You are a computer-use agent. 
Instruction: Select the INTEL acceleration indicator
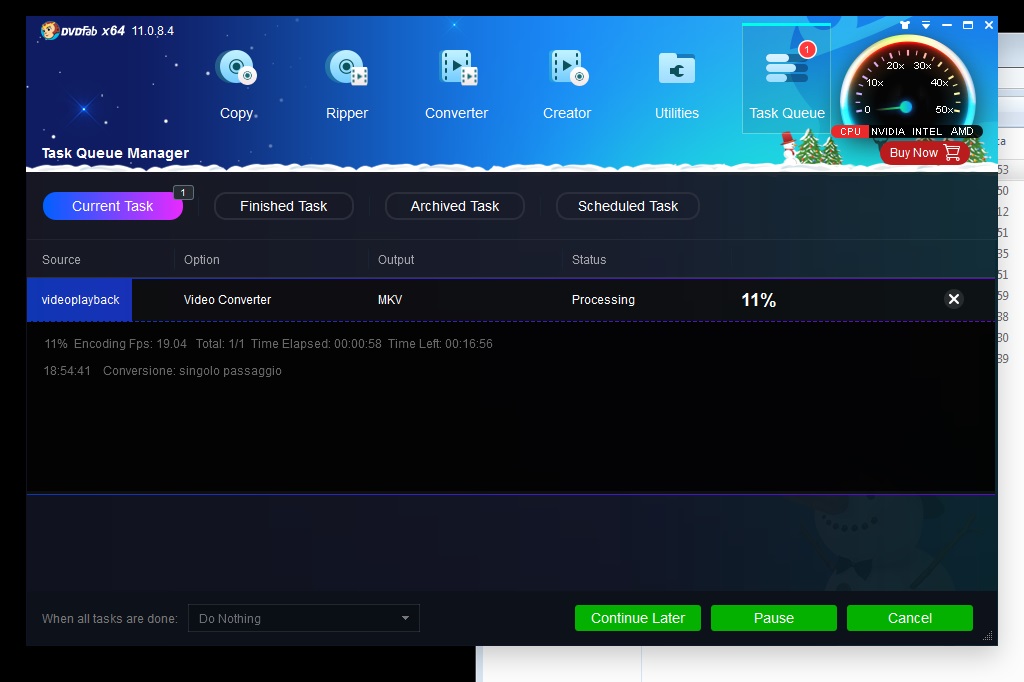927,131
